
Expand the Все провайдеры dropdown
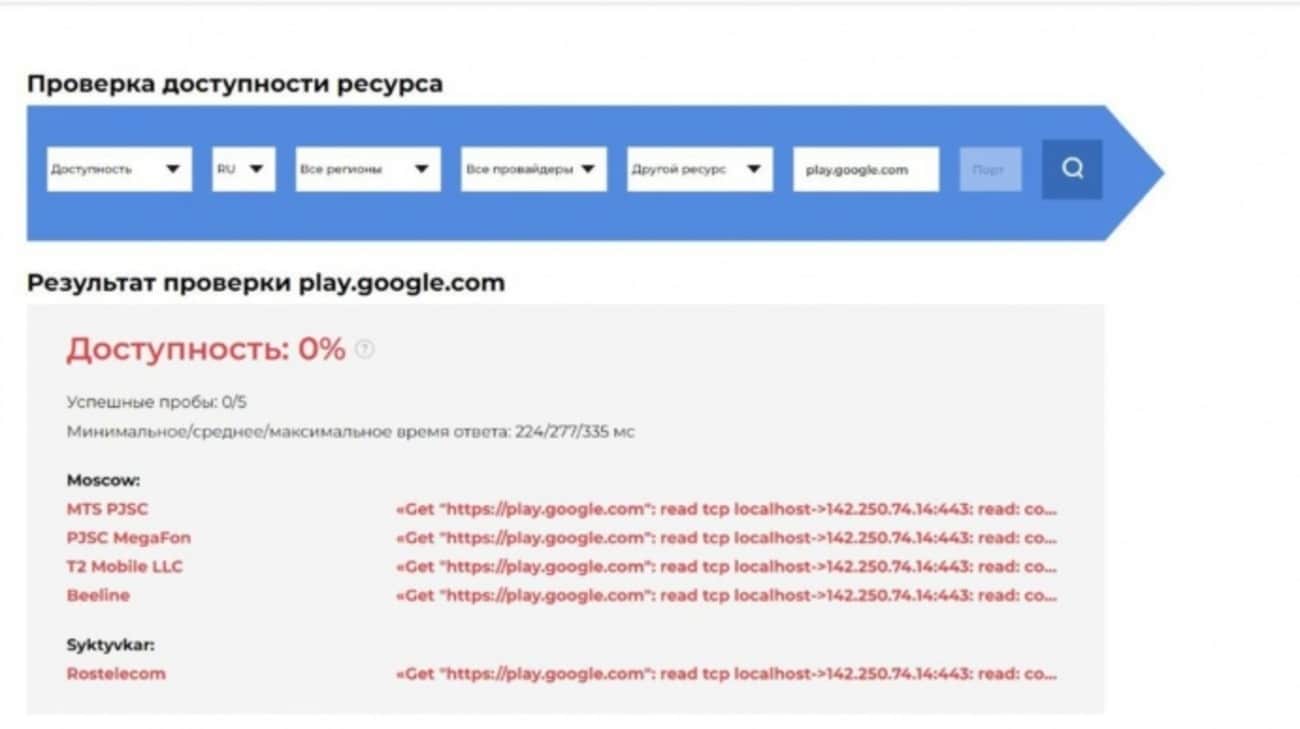[x=533, y=169]
